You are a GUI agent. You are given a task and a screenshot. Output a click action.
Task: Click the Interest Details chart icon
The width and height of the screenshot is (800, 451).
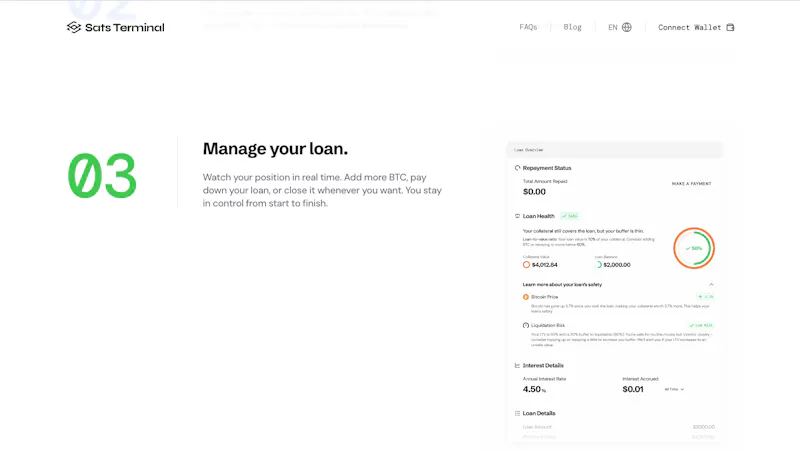click(x=517, y=365)
